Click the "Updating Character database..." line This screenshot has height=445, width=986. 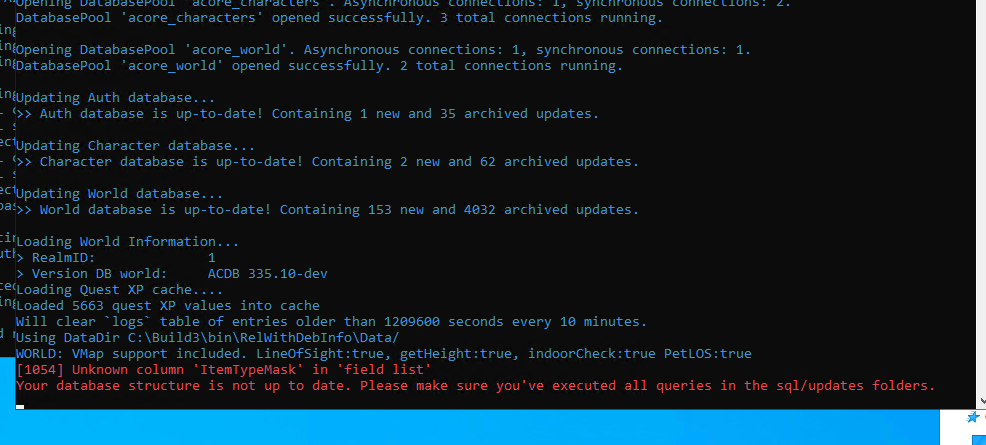click(x=135, y=146)
